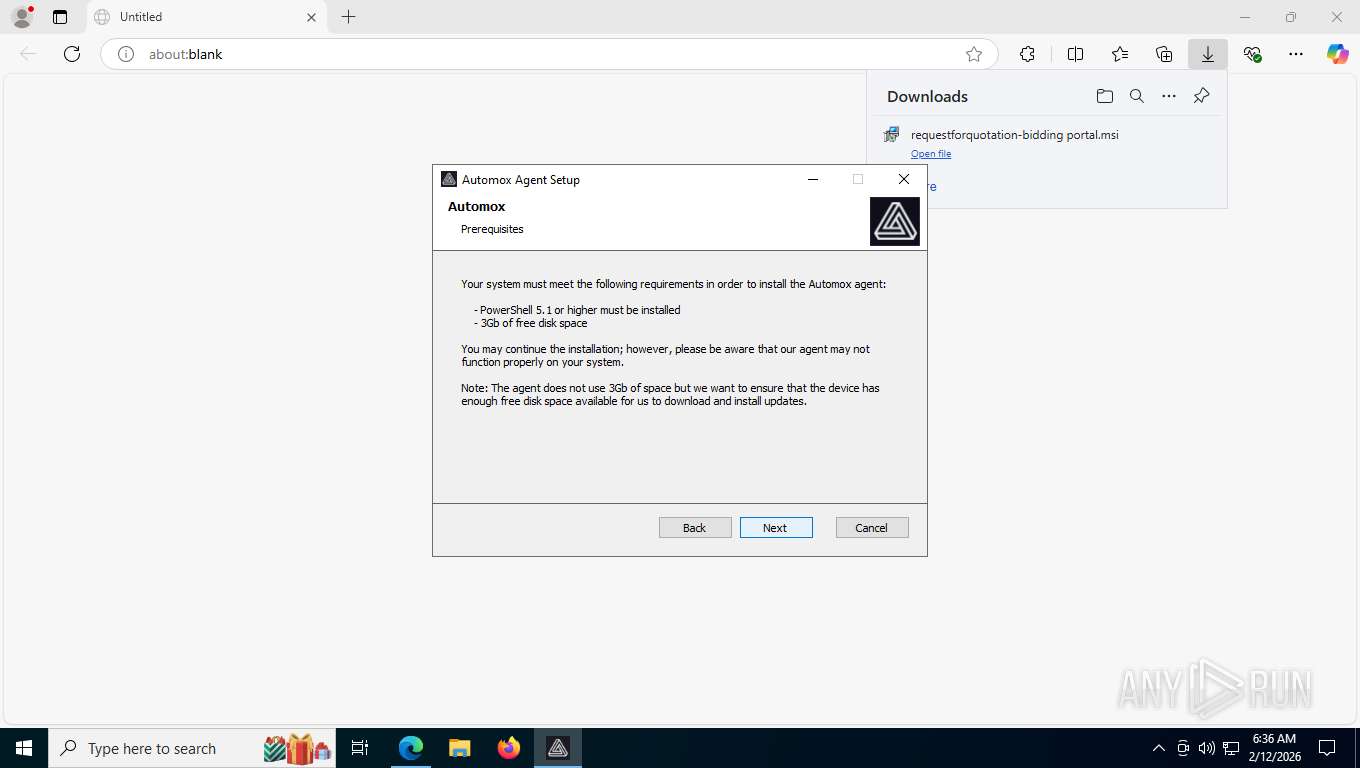Open Browser essentials heart icon
This screenshot has width=1360, height=768.
1252,54
